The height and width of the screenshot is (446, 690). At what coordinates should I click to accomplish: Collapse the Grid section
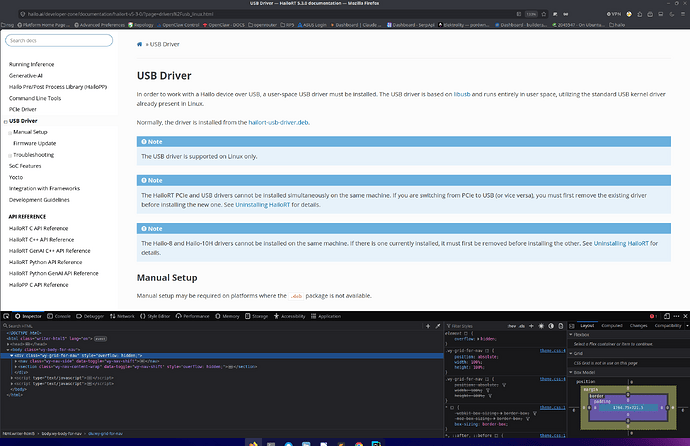coord(571,353)
